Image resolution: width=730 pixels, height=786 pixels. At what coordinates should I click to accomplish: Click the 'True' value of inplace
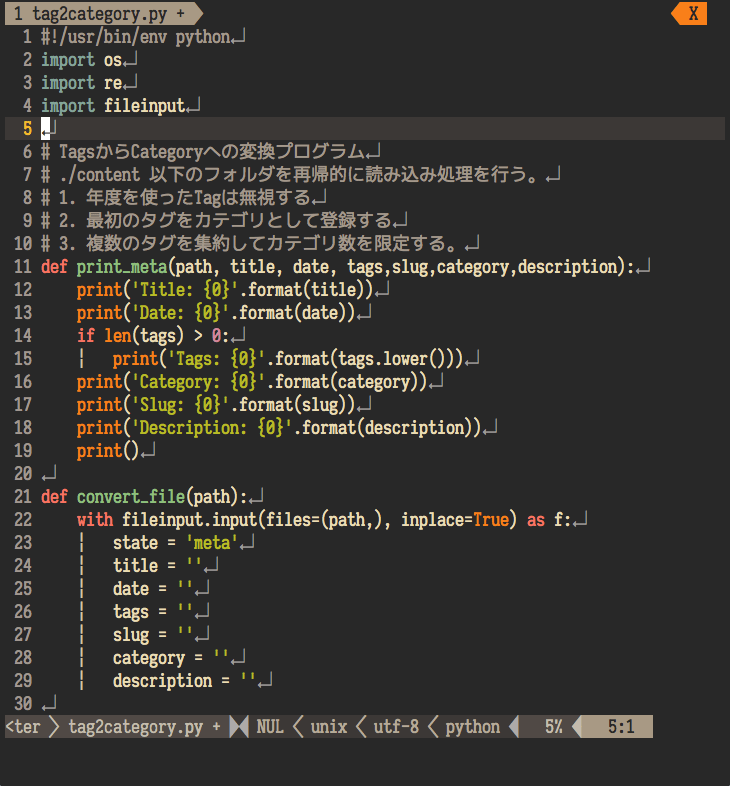click(x=490, y=520)
